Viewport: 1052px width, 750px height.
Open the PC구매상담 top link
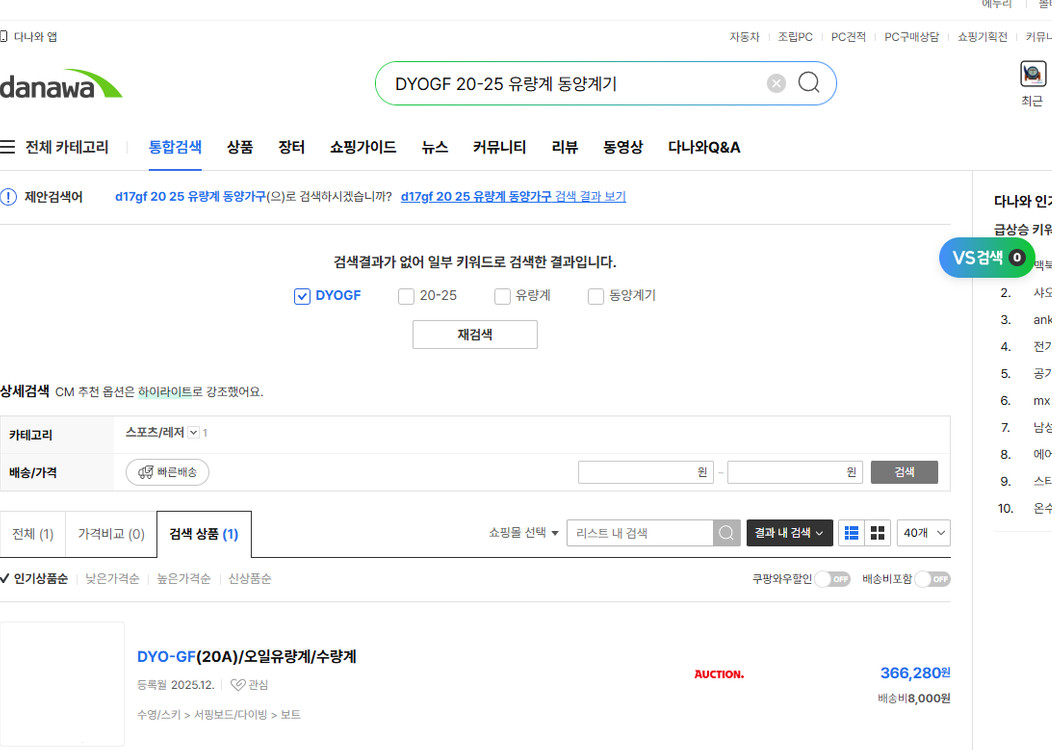[912, 37]
